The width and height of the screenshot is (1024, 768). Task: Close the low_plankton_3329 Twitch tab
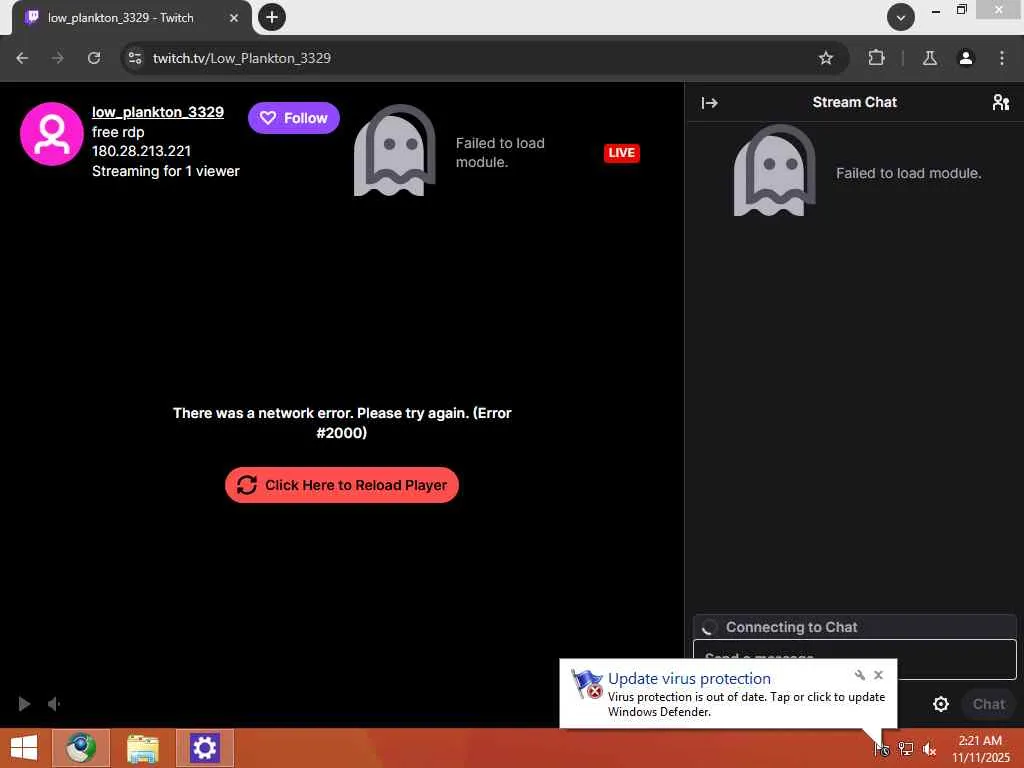click(234, 18)
